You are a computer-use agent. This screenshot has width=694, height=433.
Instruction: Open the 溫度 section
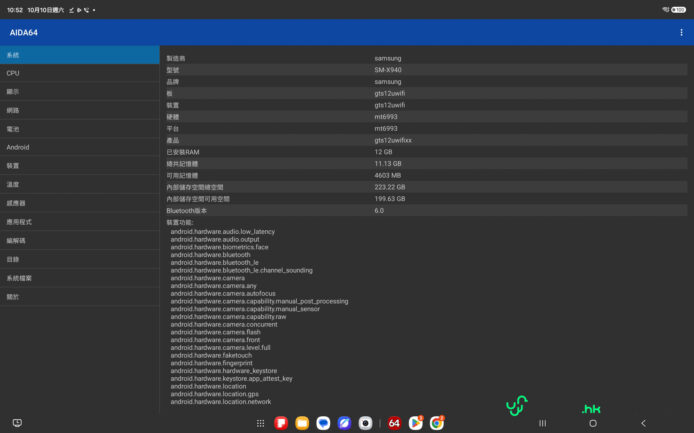point(80,184)
